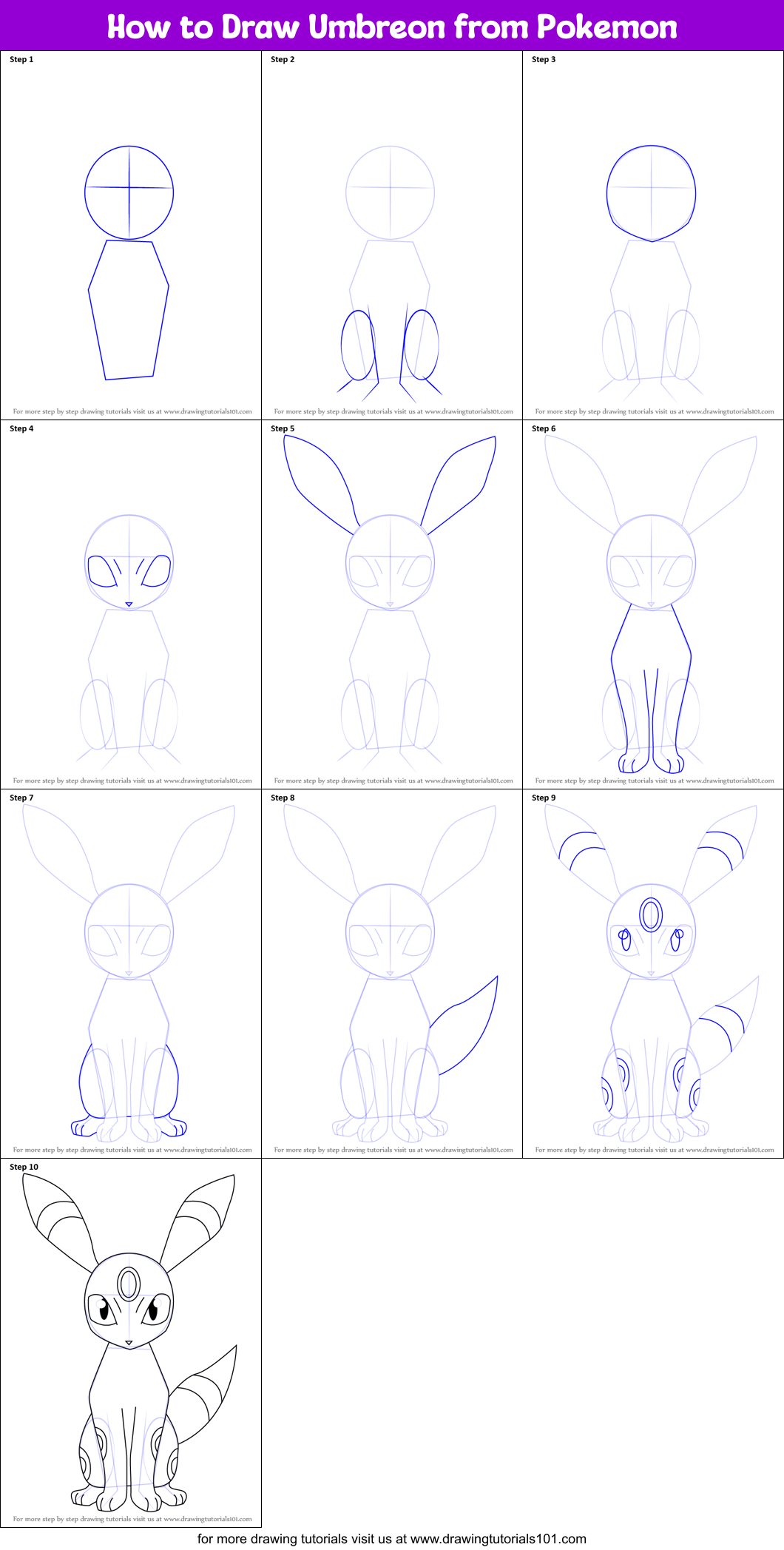Open the Step 5 ears drawing

392,604
